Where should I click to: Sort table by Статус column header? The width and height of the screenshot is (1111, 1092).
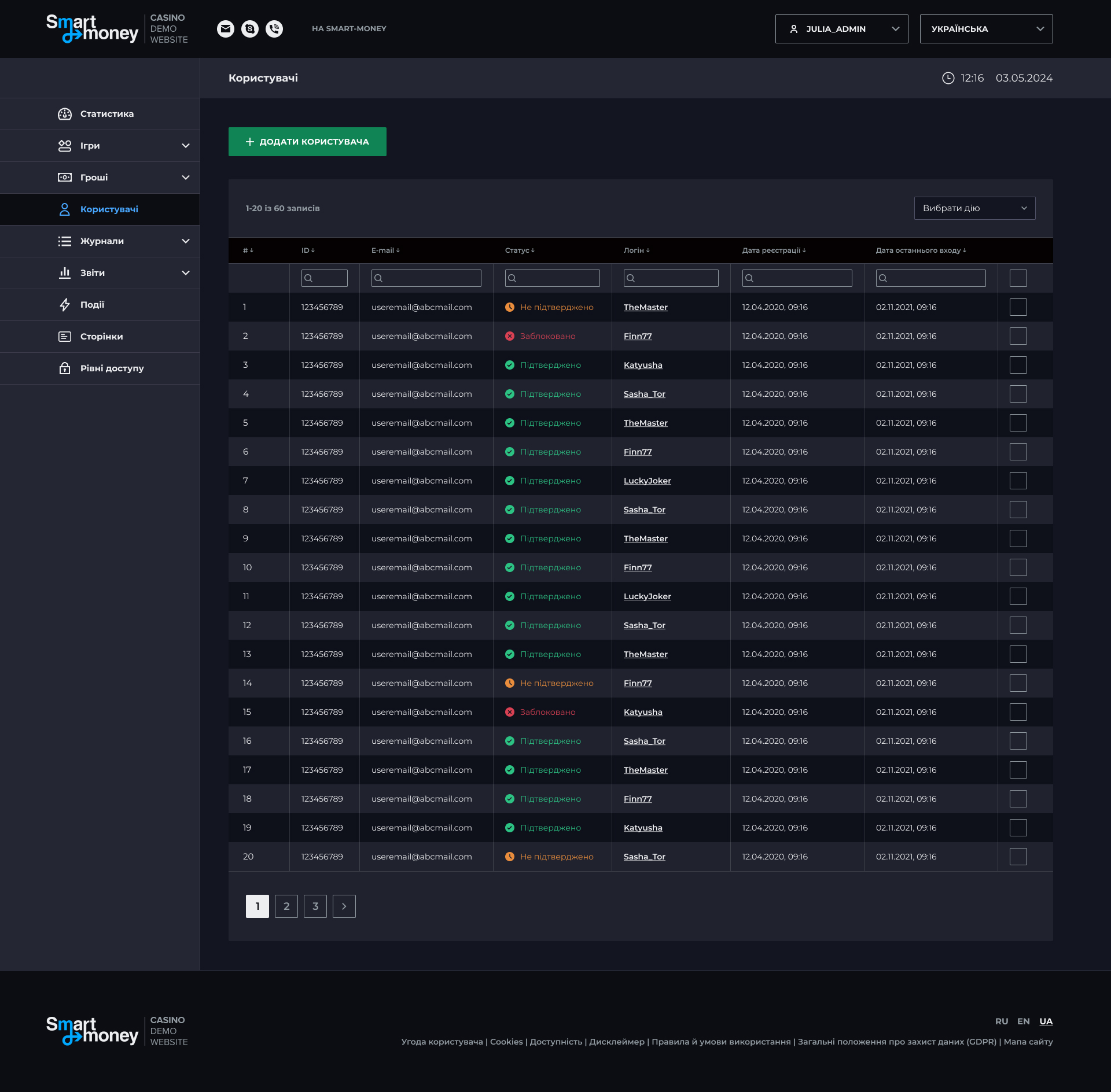519,250
